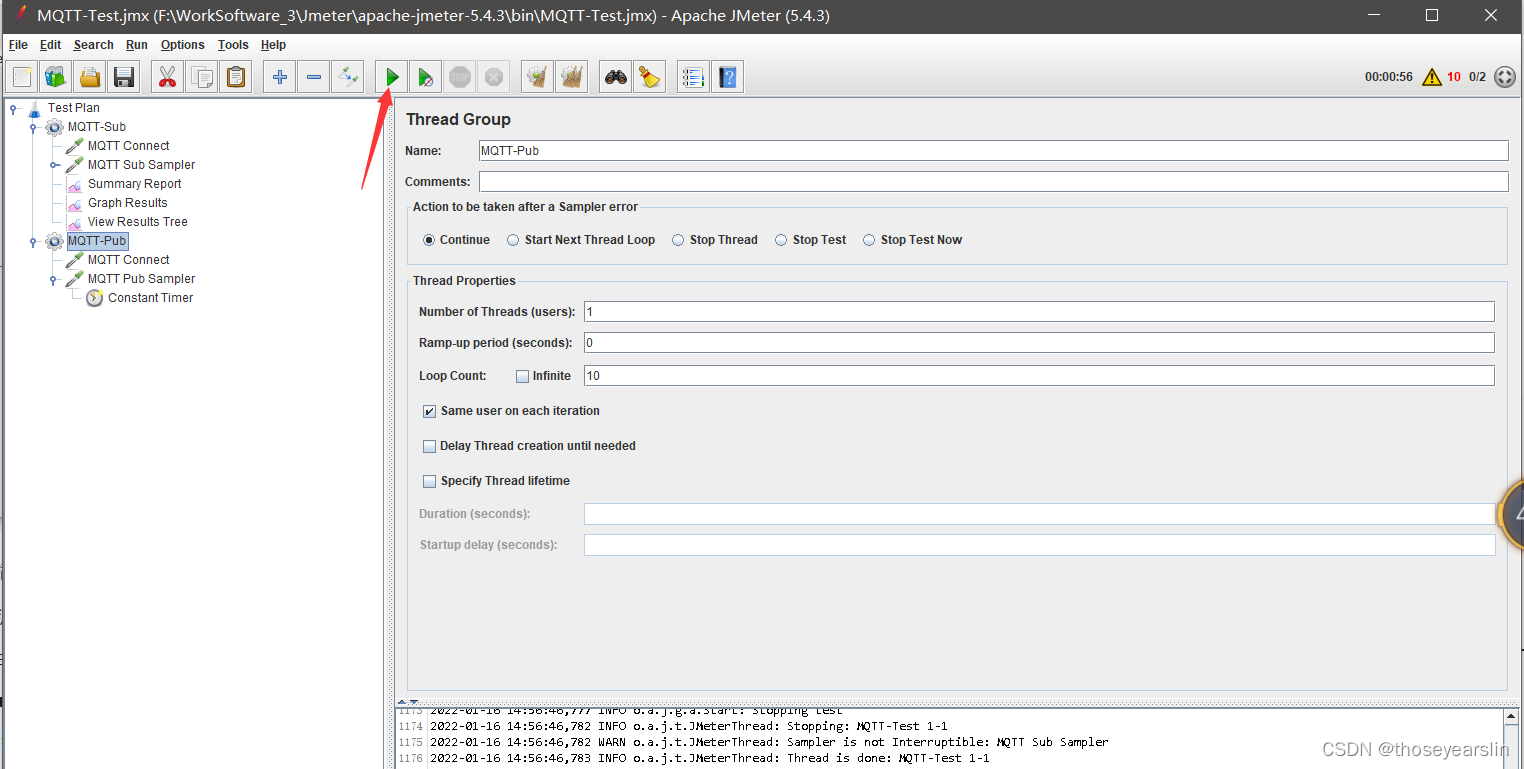Select MQTT Connect under MQTT-Sub
The width and height of the screenshot is (1524, 769).
(129, 146)
